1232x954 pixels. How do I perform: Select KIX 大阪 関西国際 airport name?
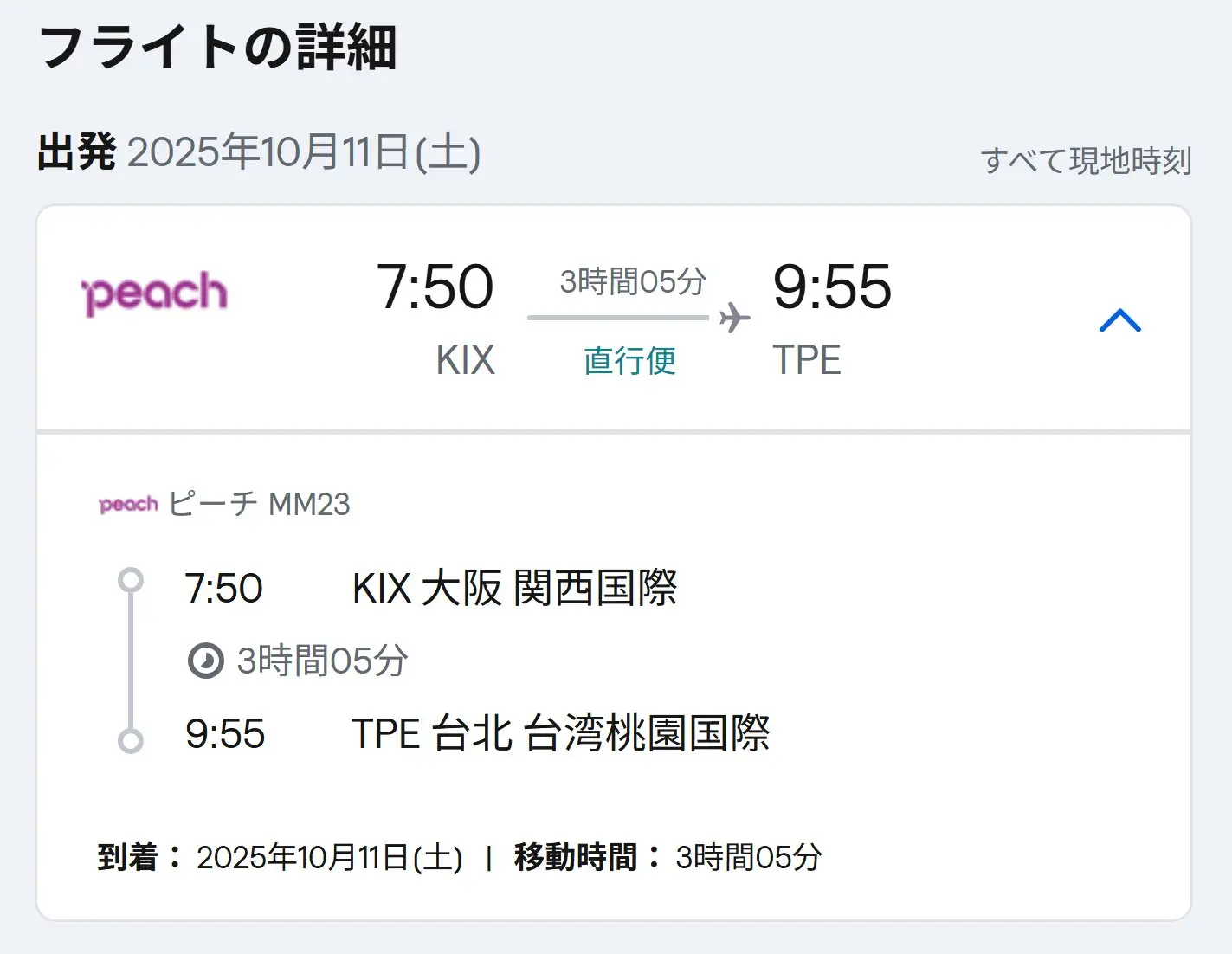coord(514,589)
